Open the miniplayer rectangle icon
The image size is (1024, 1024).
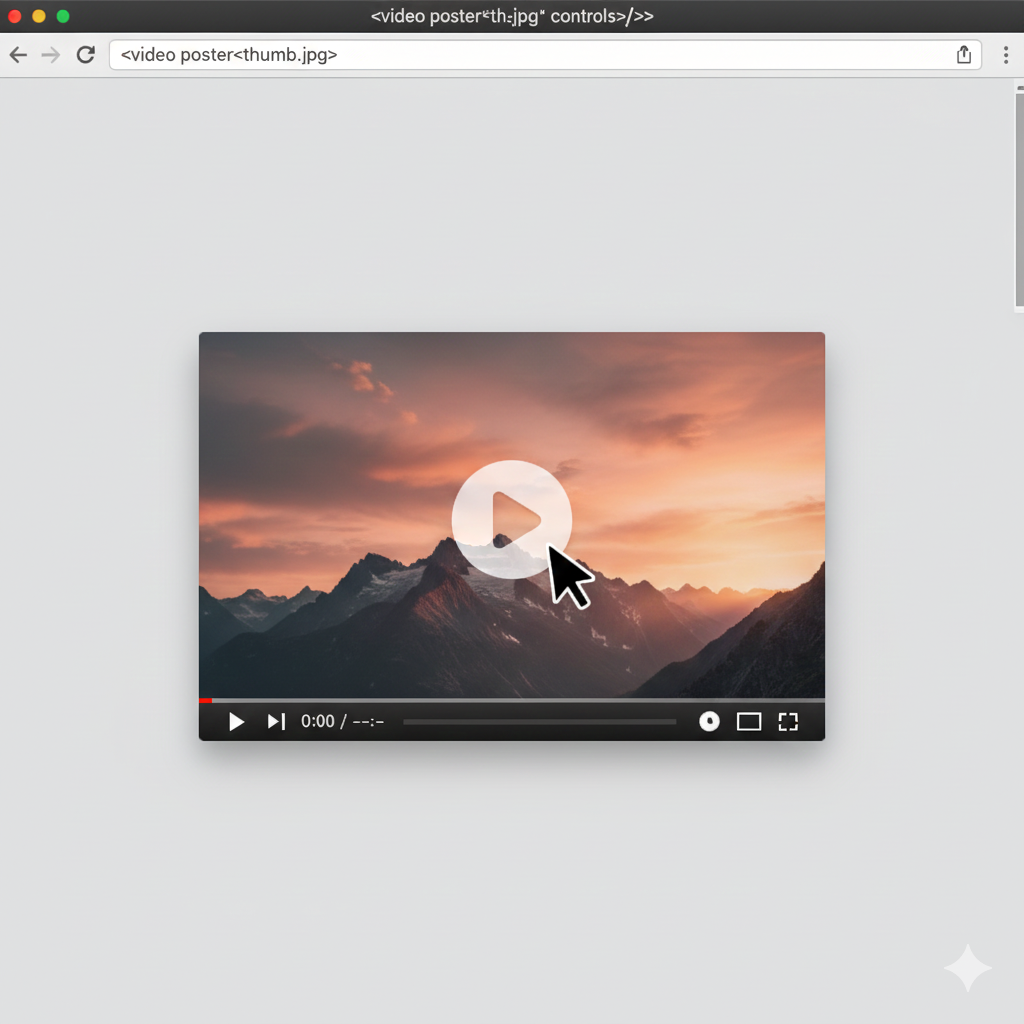(748, 721)
